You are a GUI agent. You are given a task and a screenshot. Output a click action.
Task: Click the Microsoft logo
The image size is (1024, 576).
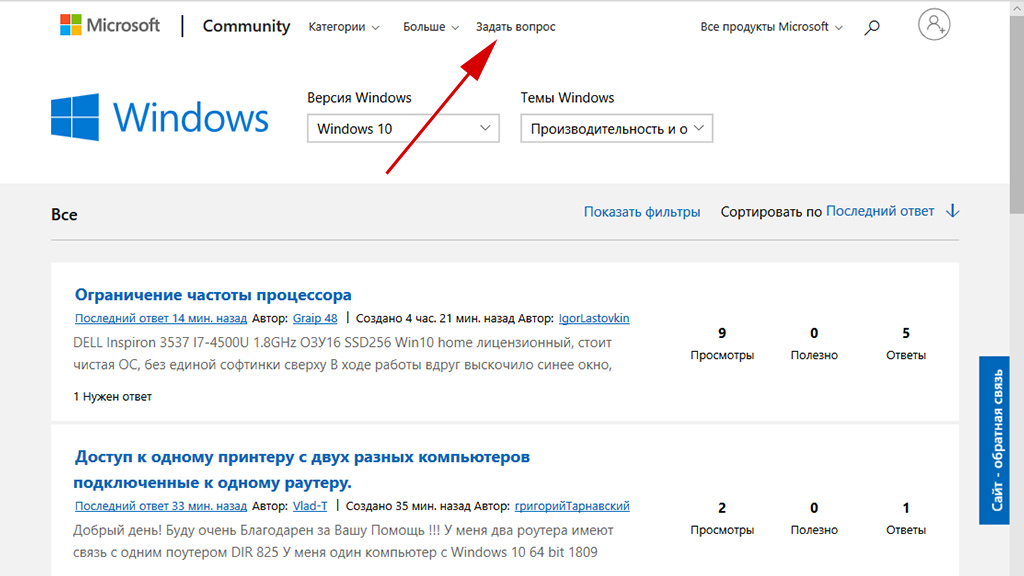pyautogui.click(x=110, y=25)
